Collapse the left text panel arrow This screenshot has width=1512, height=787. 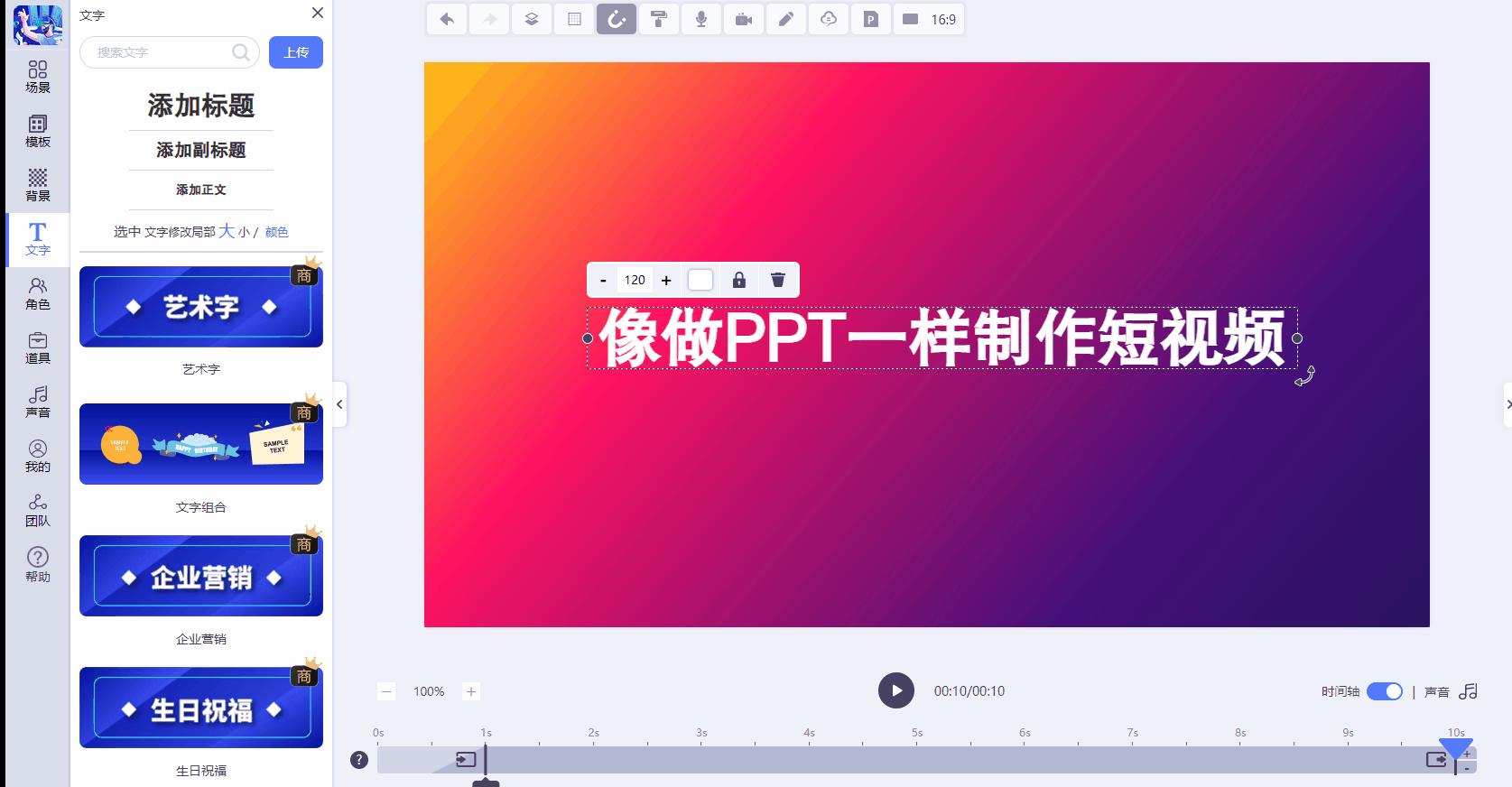tap(339, 404)
